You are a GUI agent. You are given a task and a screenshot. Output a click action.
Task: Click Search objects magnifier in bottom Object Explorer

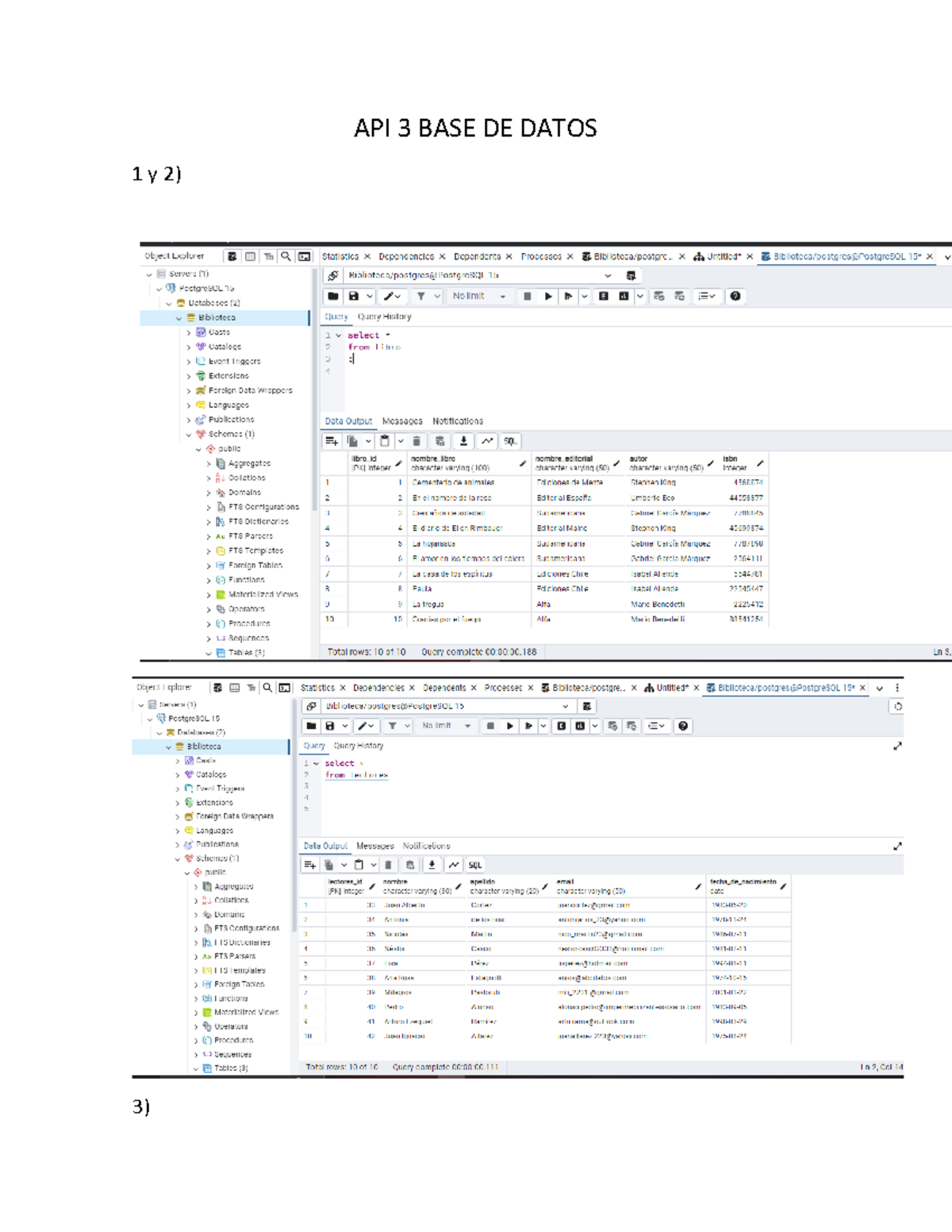(267, 688)
